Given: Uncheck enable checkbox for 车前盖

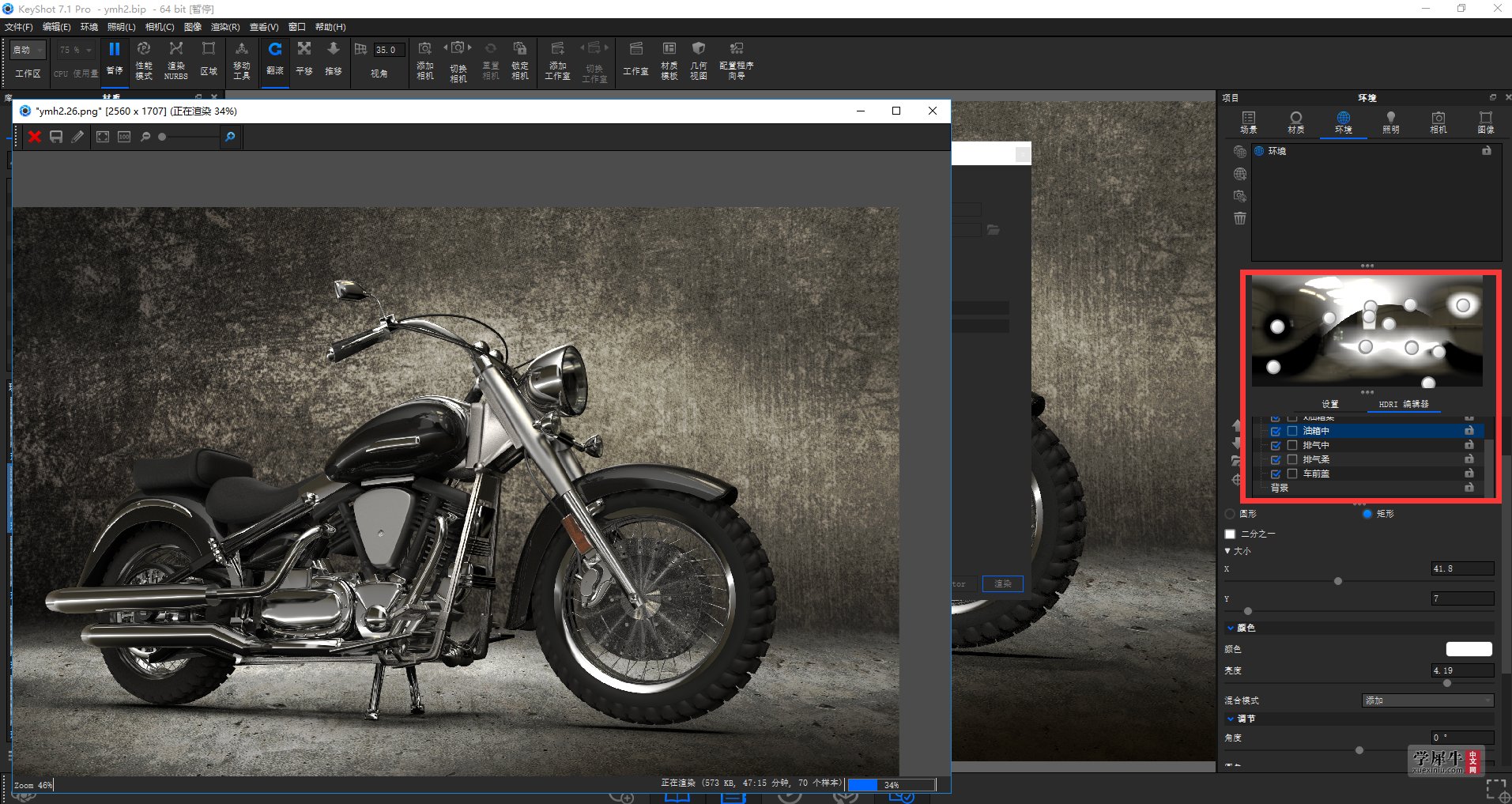Looking at the screenshot, I should [1275, 474].
